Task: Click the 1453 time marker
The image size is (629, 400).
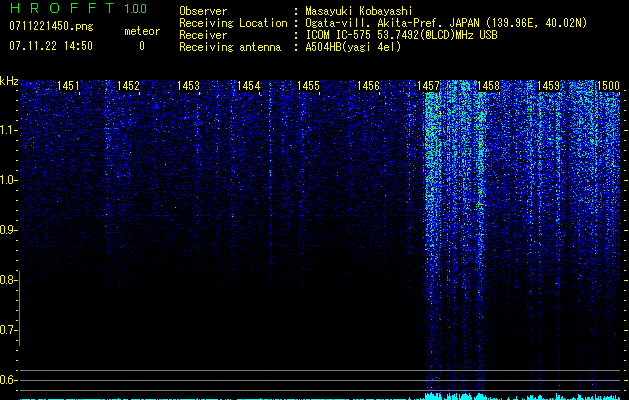Action: (x=189, y=85)
